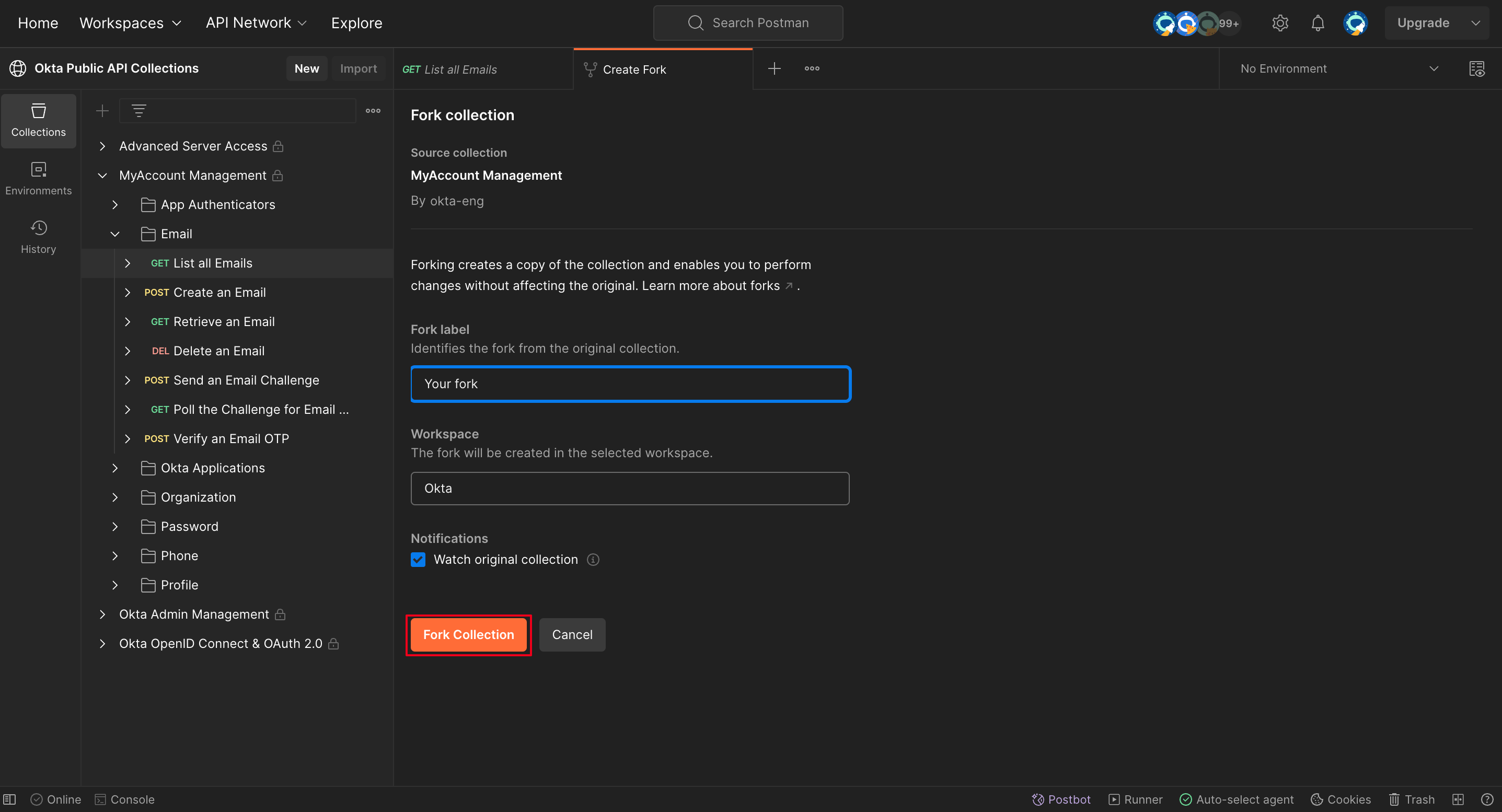Expand the Organization folder

[x=115, y=497]
